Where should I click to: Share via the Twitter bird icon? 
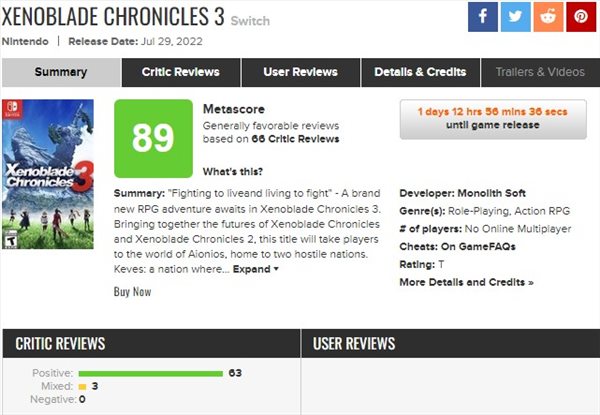point(515,16)
